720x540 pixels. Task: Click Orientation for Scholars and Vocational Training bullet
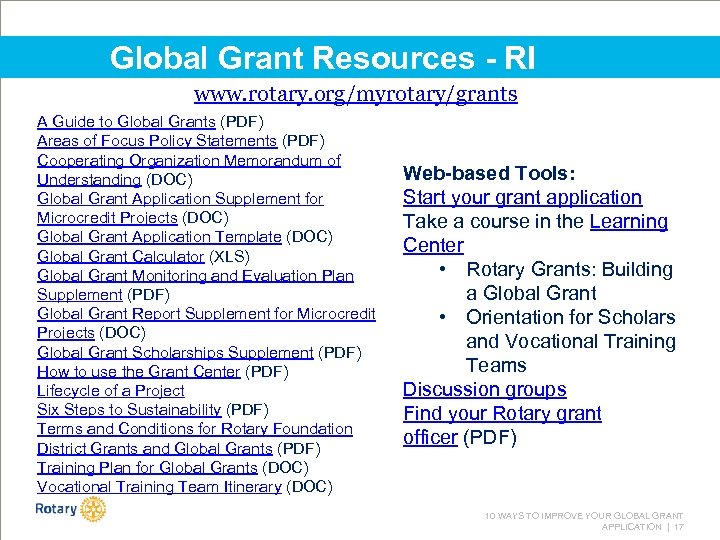point(571,341)
